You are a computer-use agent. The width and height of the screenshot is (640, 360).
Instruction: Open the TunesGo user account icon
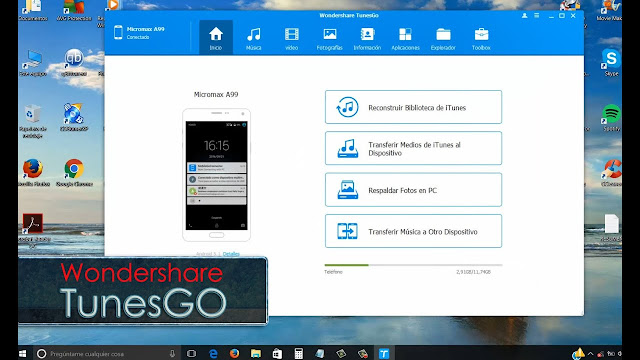(x=524, y=16)
